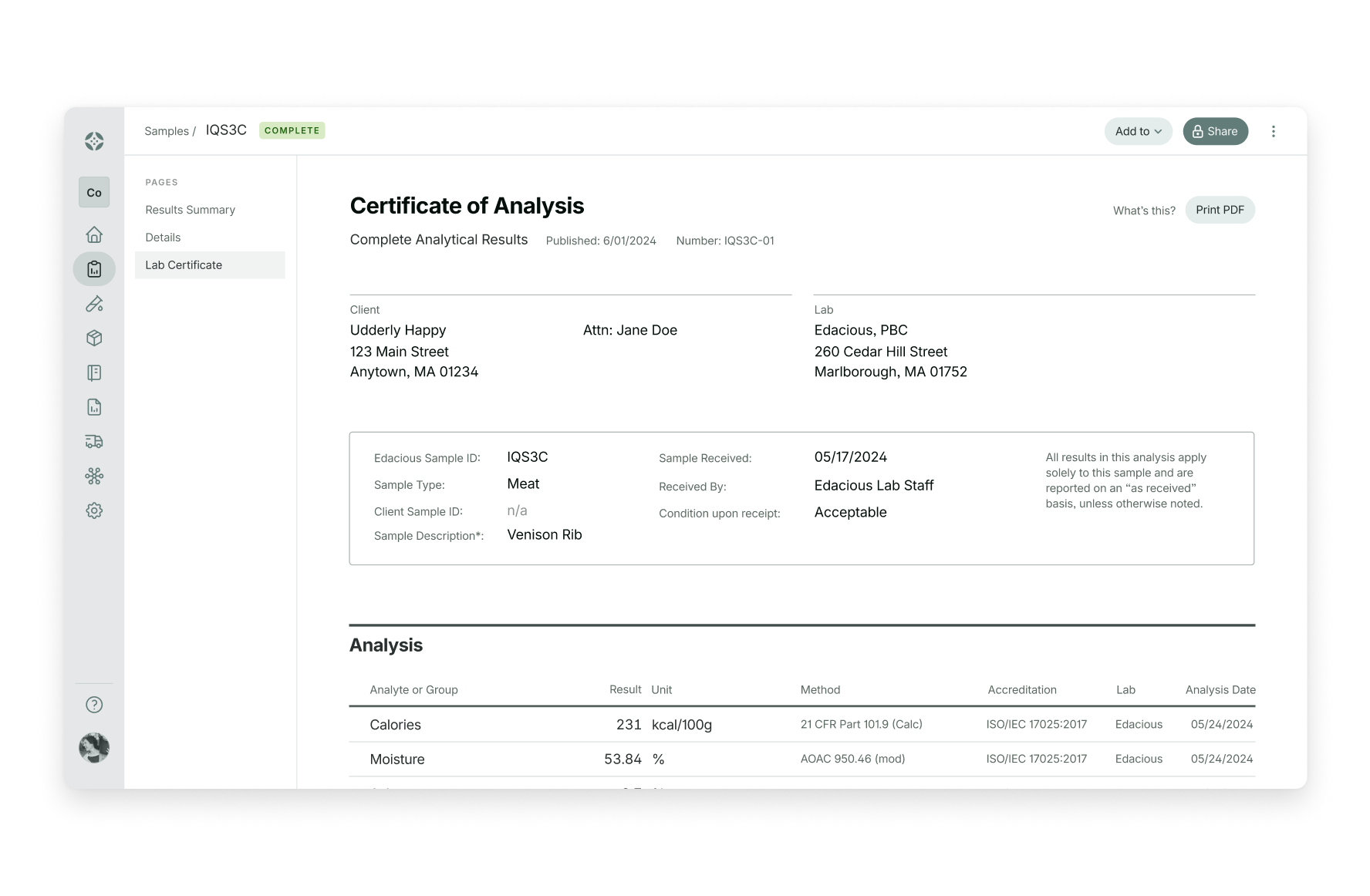Image resolution: width=1370 pixels, height=896 pixels.
Task: Click method 21 CFR Part 101.9 (Calc)
Action: pos(862,724)
